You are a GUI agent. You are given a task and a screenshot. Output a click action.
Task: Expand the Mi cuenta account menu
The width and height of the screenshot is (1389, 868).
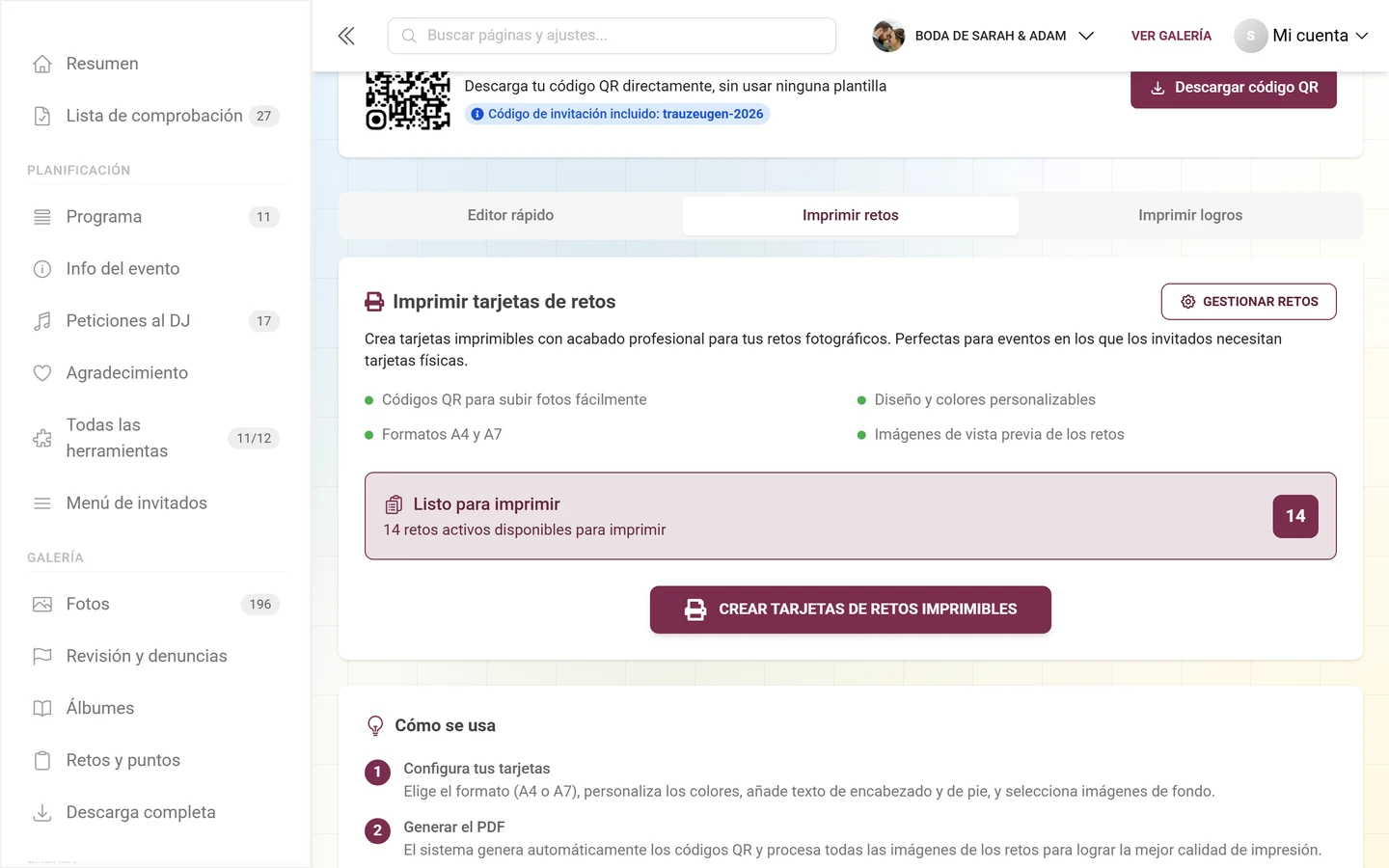[1301, 36]
